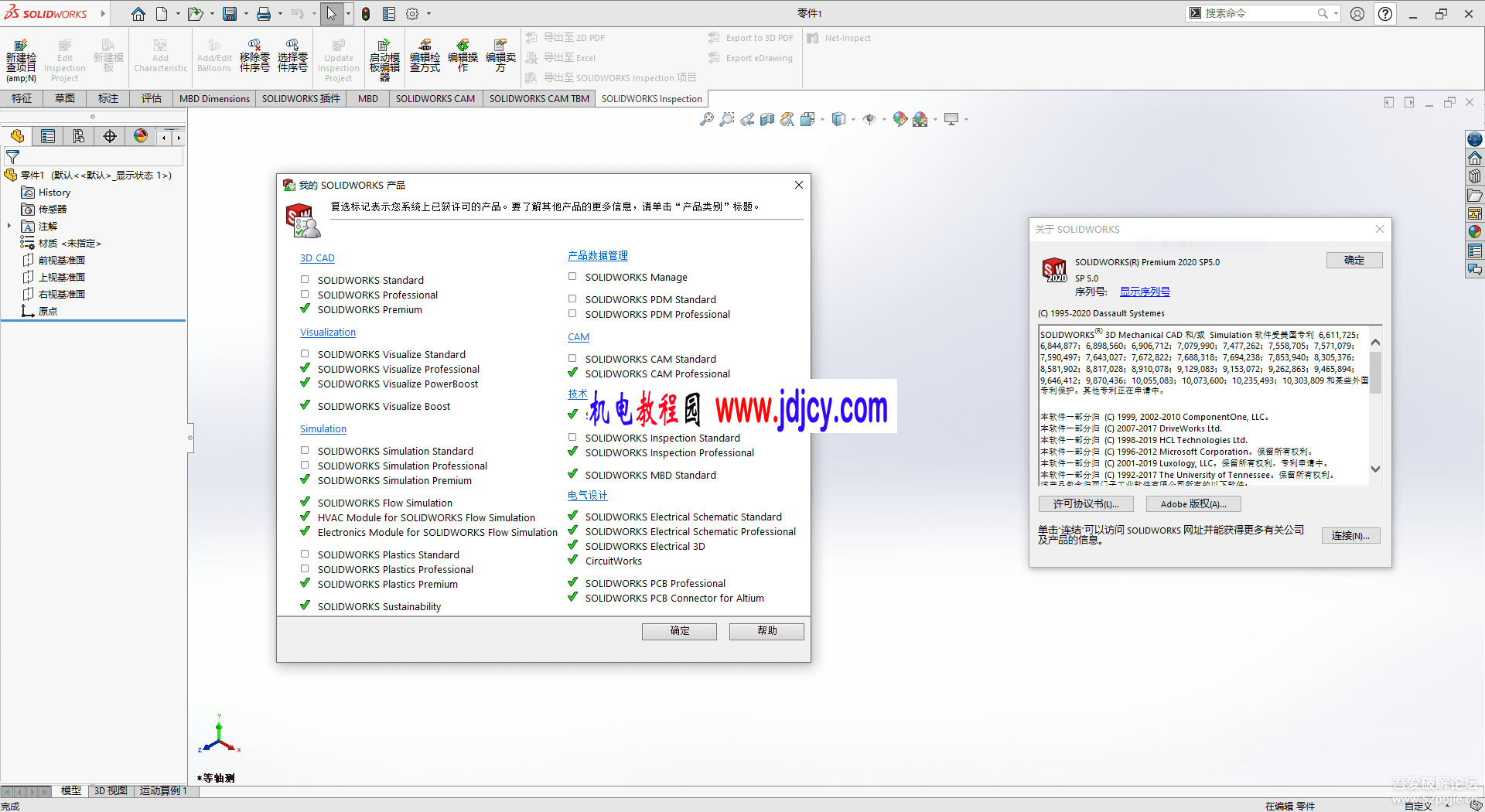Click the Rebuild traffic light icon

(x=366, y=14)
